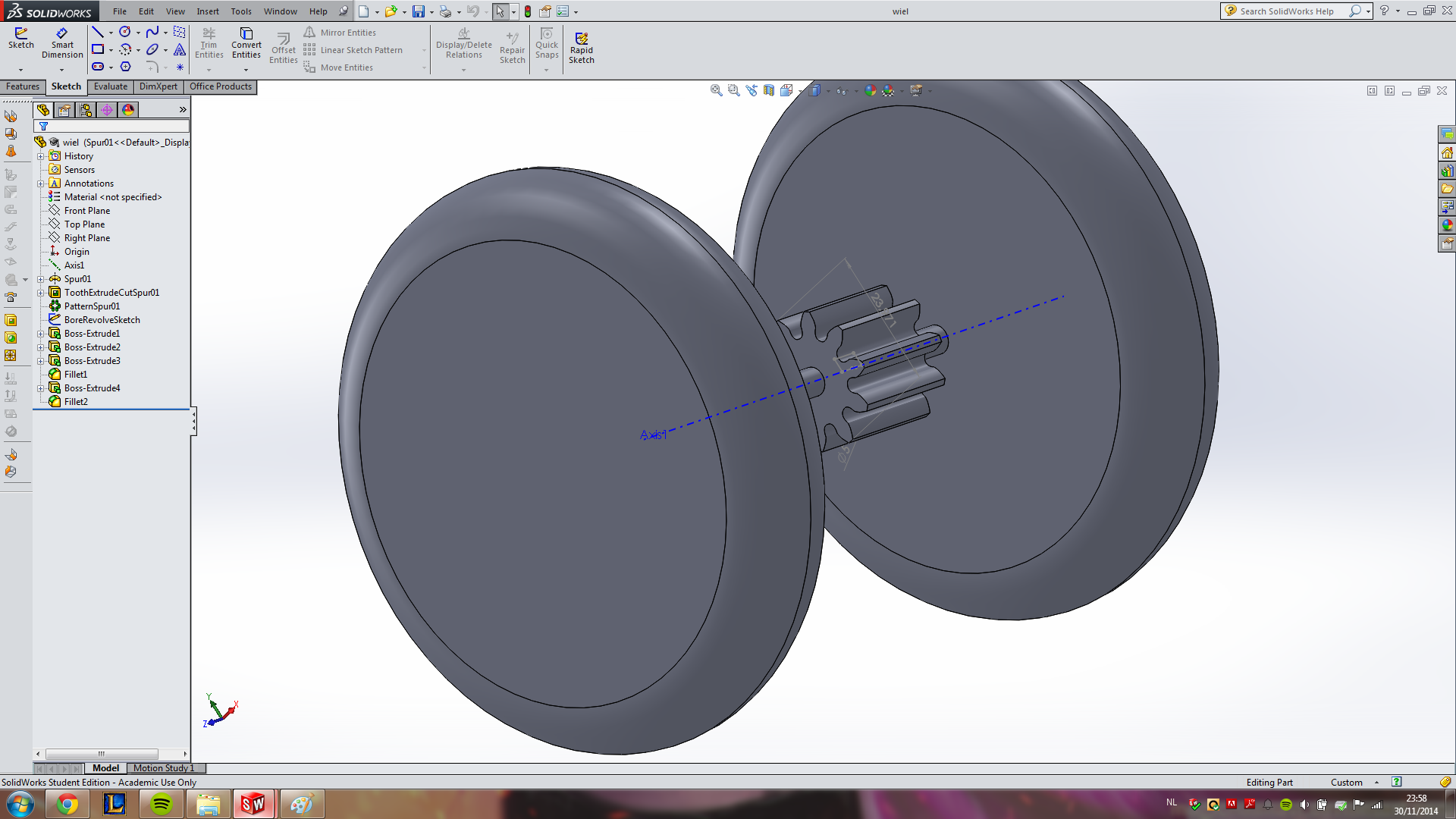Click Zoom to Fit magnifier icon
1456x819 pixels.
(x=716, y=90)
